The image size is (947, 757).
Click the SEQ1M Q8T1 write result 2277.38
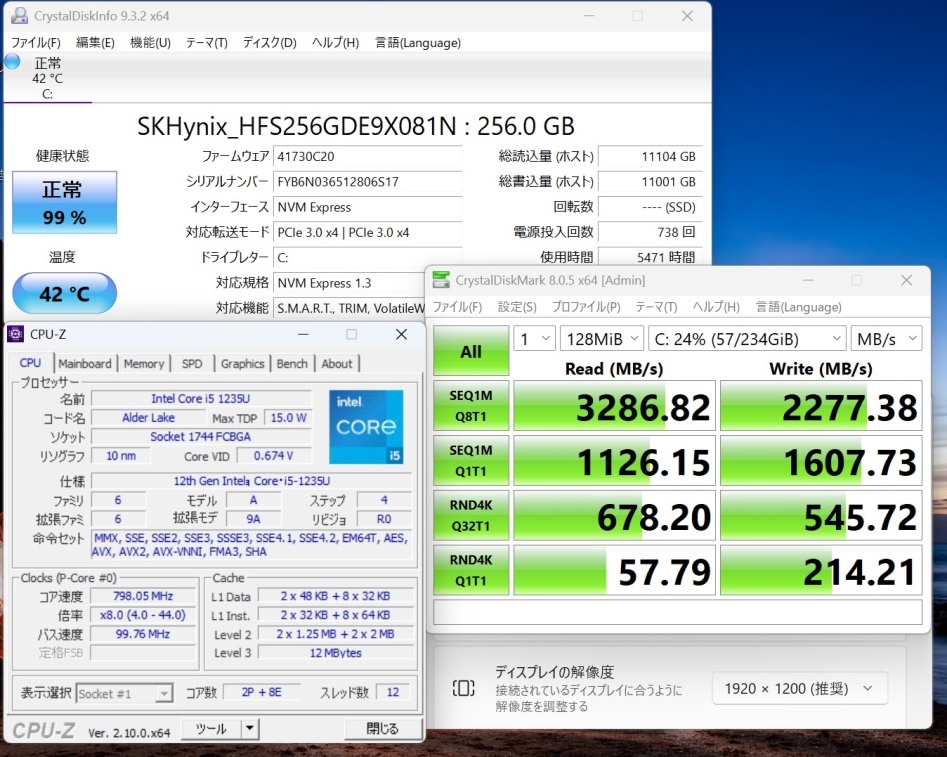(821, 405)
